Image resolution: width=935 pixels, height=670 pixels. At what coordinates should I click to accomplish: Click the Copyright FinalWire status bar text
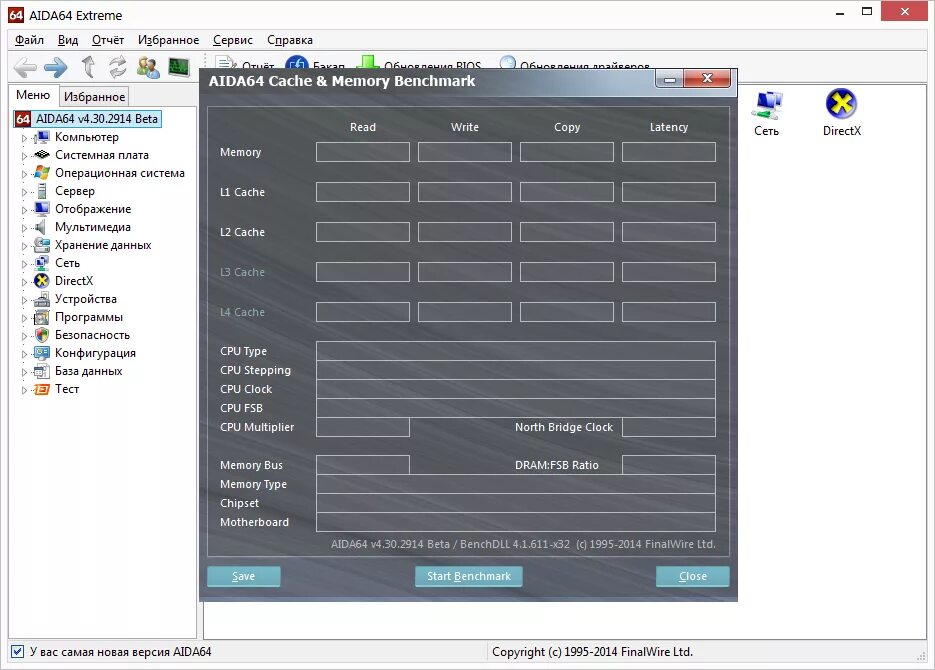(x=592, y=652)
